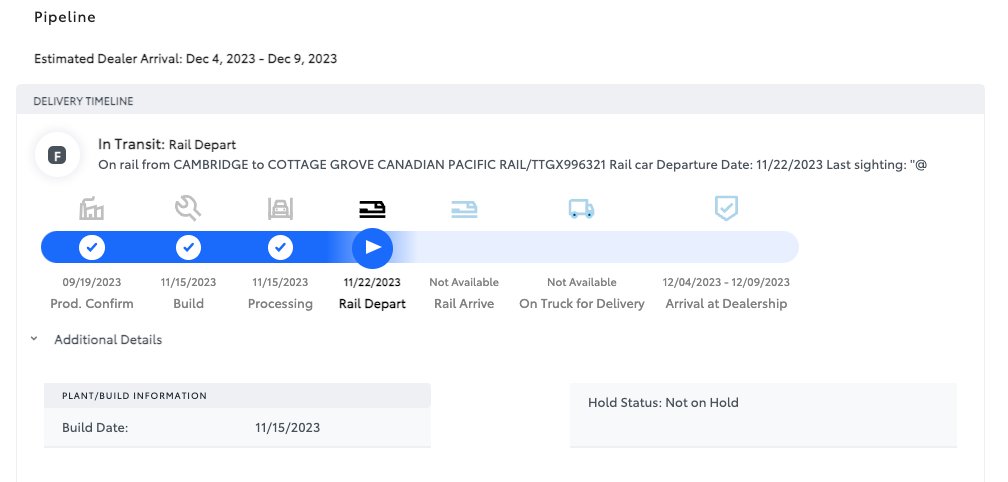
Task: Click the factory icon for Prod. Confirm
Action: pyautogui.click(x=91, y=209)
